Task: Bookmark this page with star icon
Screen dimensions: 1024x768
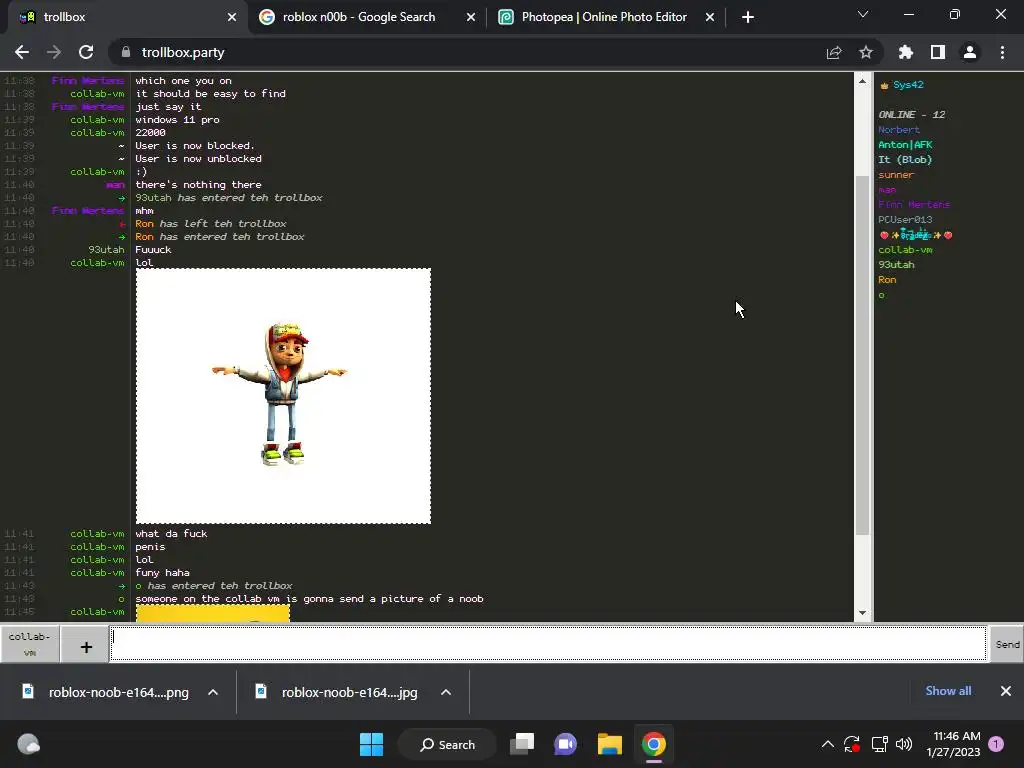Action: click(866, 52)
